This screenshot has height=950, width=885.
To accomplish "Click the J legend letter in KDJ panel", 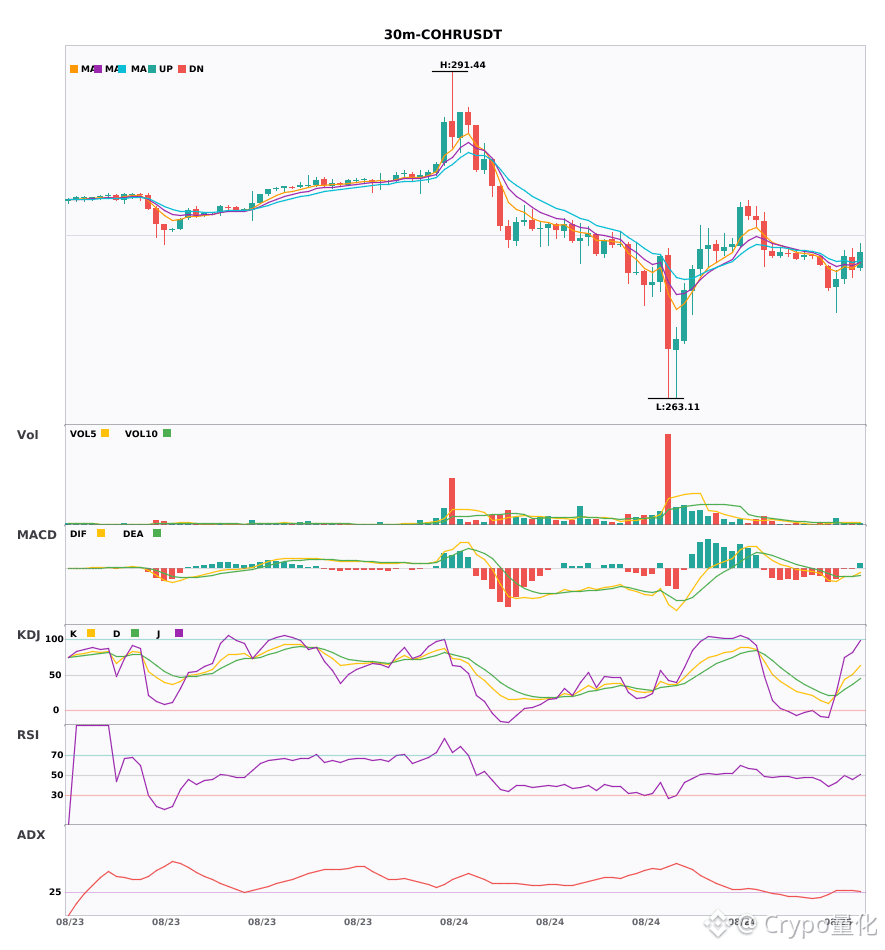I will coord(158,634).
